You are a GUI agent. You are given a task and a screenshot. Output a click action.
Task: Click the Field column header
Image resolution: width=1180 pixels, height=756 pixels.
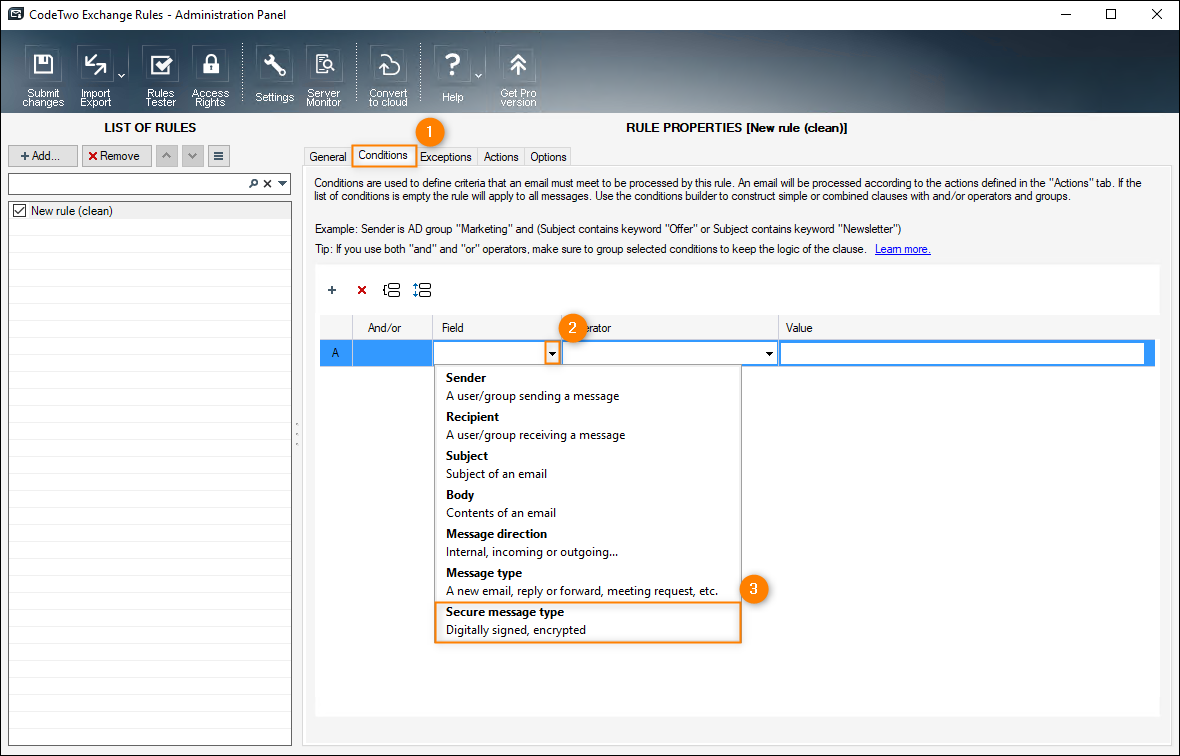(497, 328)
